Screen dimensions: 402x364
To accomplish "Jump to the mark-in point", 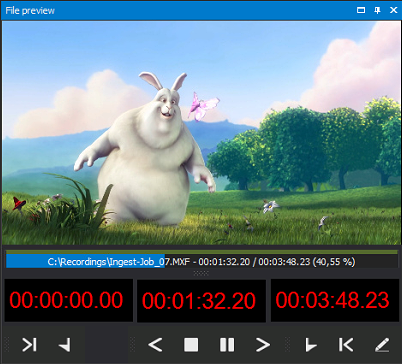I will (x=346, y=345).
